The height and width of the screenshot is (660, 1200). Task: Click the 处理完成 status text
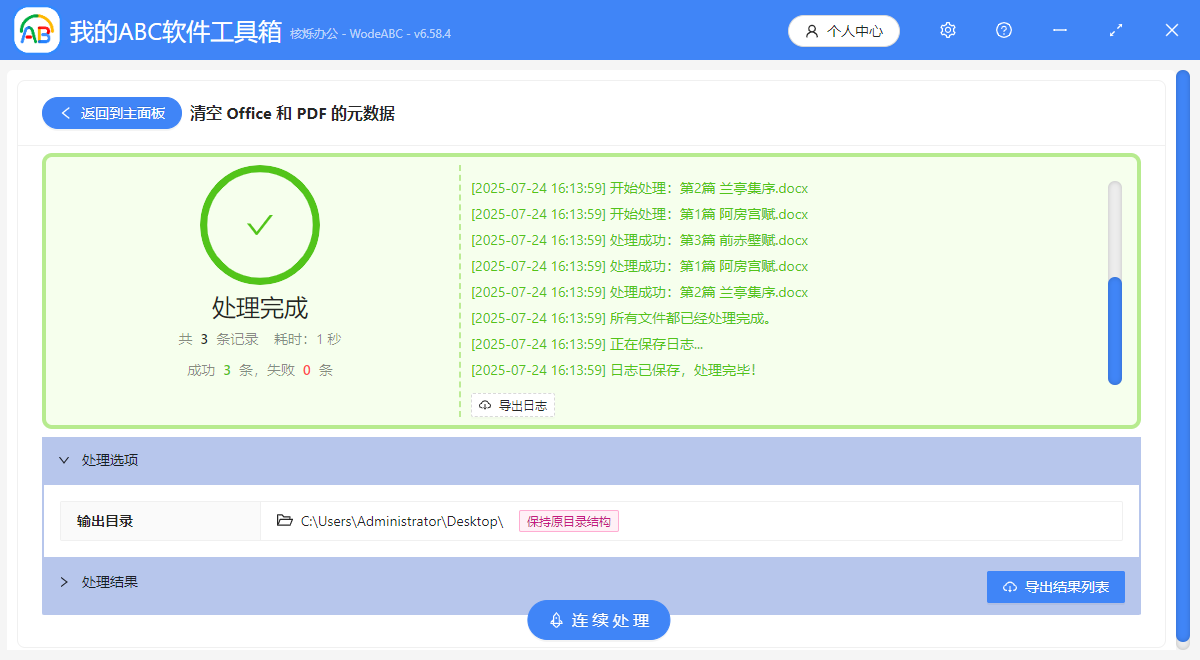coord(260,307)
